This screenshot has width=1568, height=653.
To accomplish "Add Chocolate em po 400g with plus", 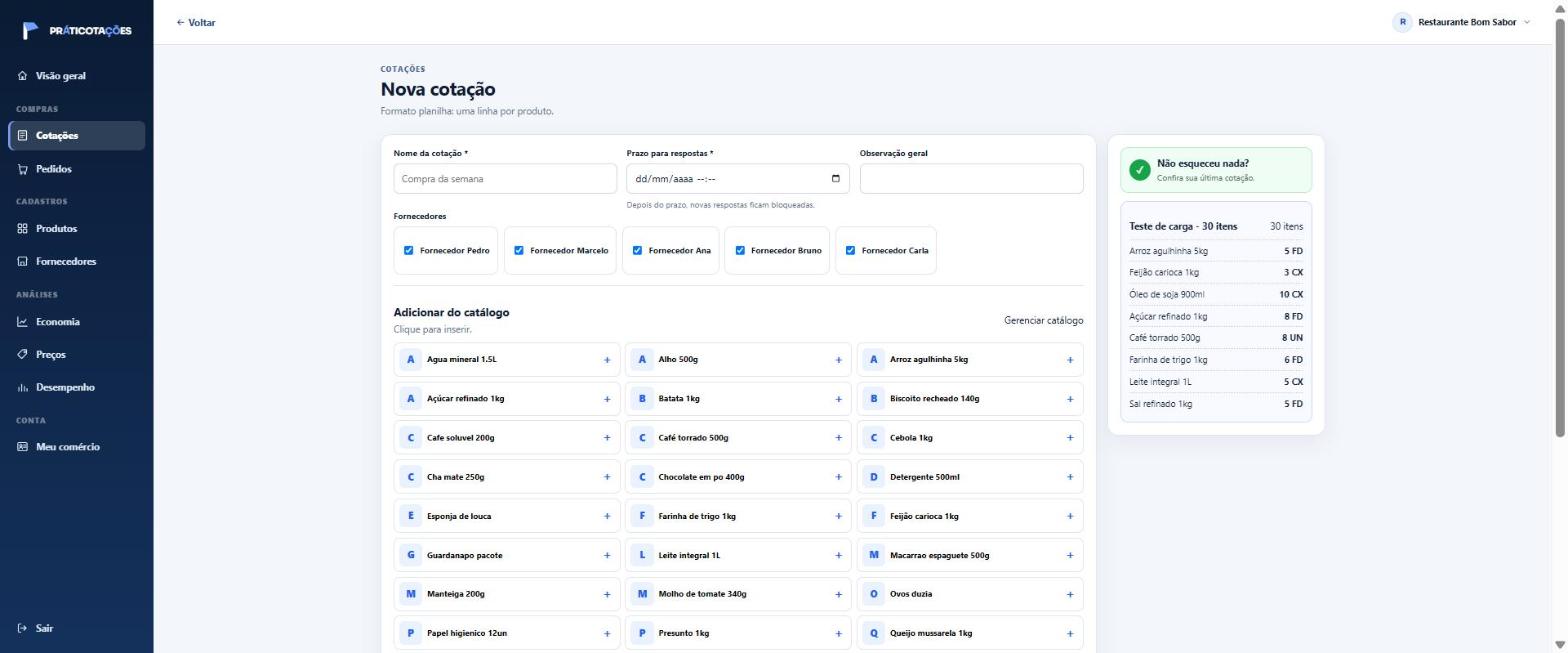I will [x=838, y=477].
